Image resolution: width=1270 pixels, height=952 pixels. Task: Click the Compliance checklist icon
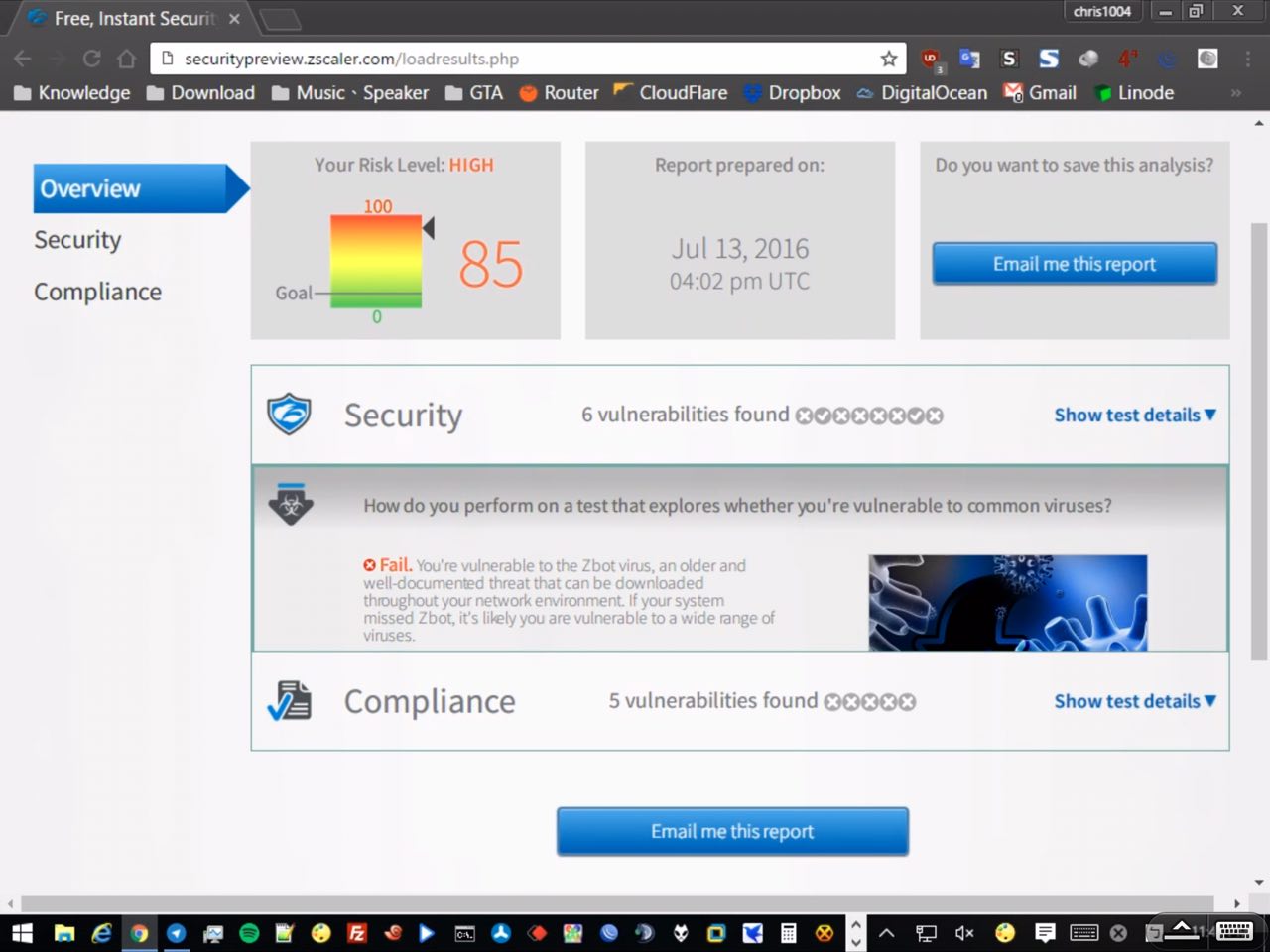point(290,701)
